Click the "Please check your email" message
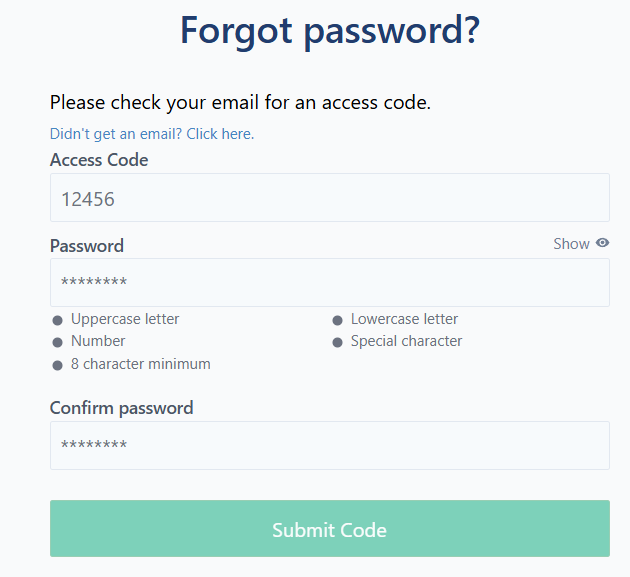The image size is (630, 577). pyautogui.click(x=240, y=102)
